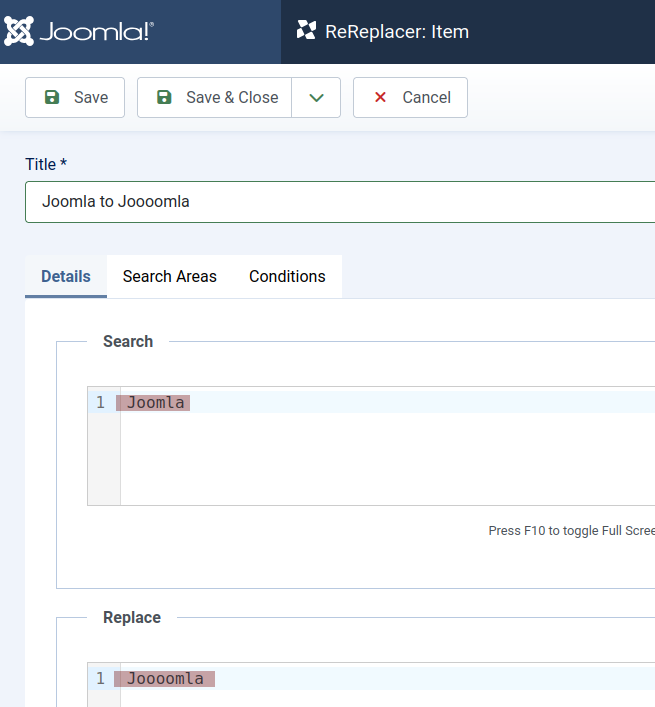
Task: Click the 'Press F10 to toggle Full Screen' hint
Action: pos(572,530)
